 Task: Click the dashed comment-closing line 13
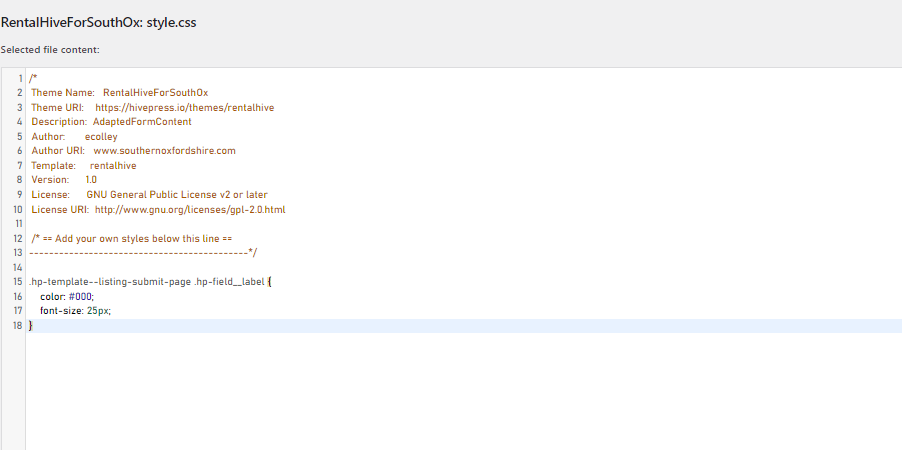coord(143,253)
